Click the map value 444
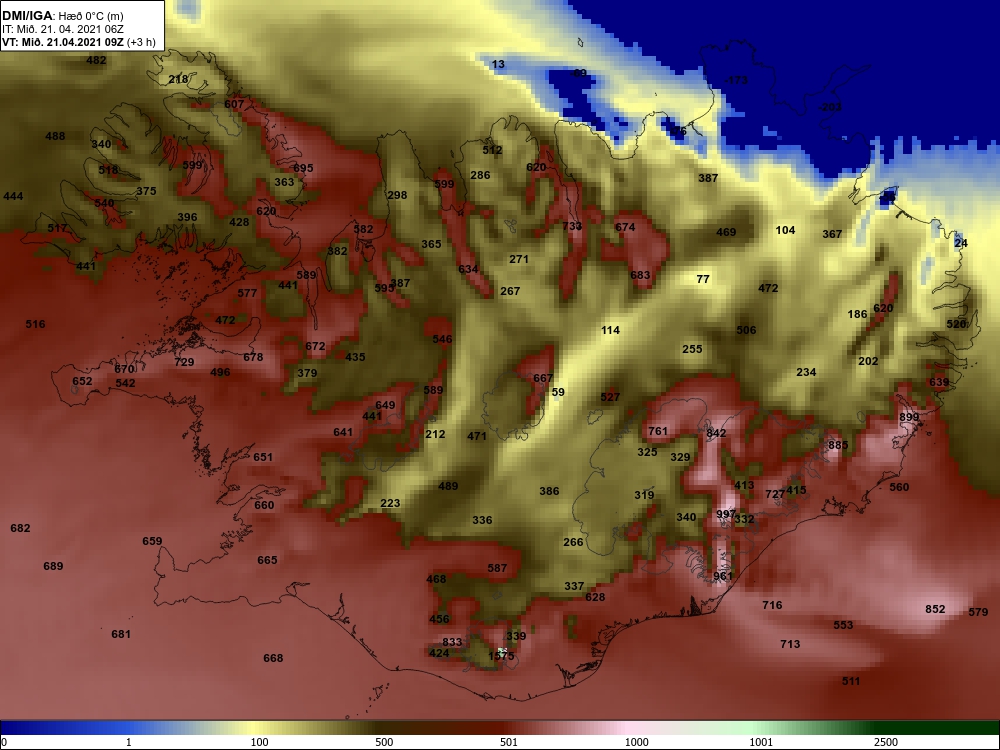1000x750 pixels. tap(13, 196)
